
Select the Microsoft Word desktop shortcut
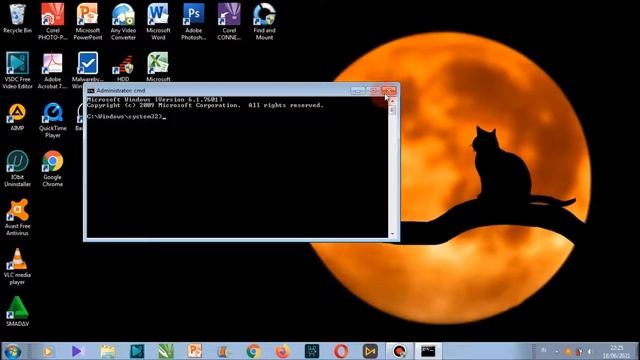[x=158, y=21]
